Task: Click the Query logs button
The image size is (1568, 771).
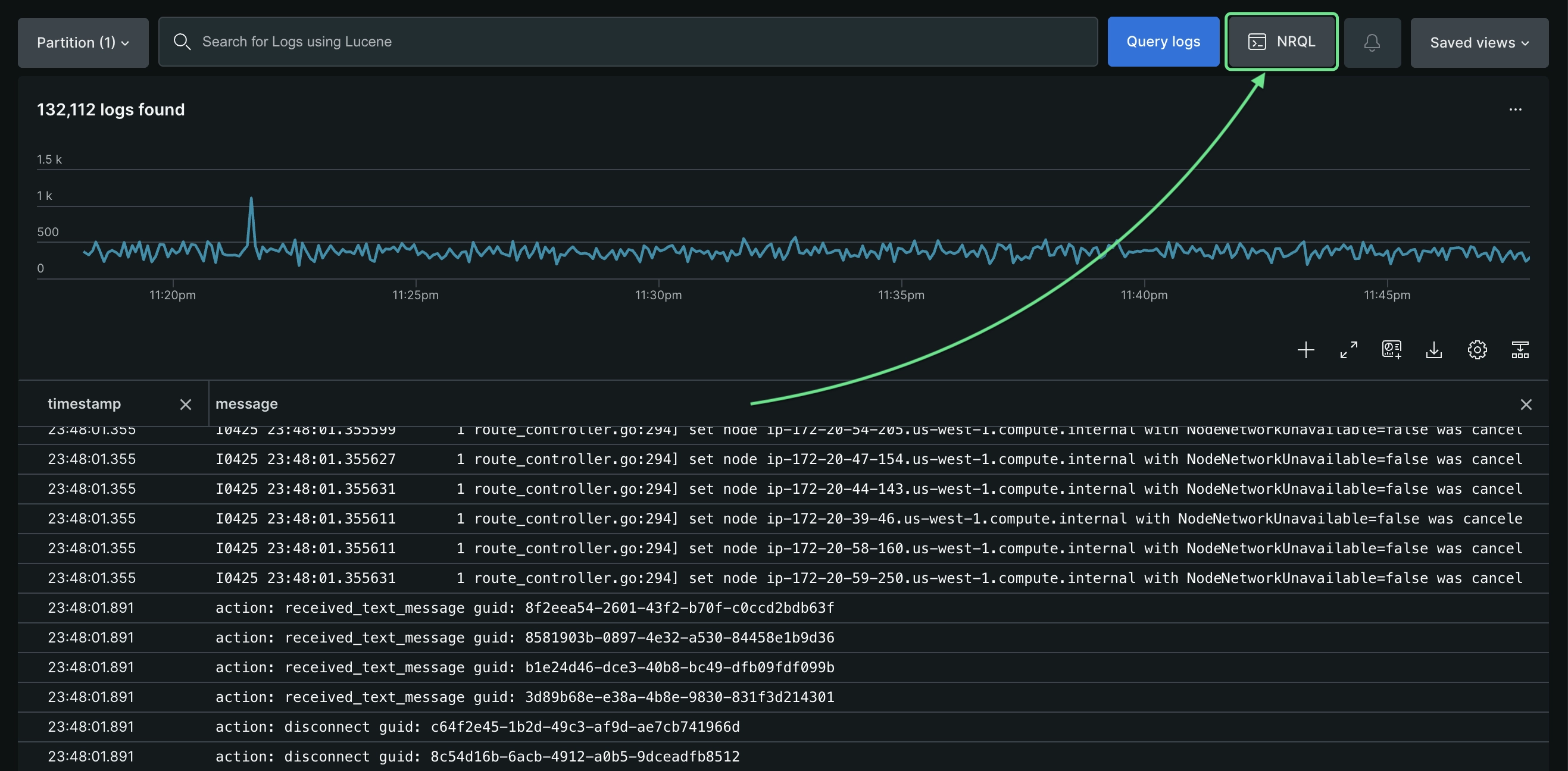Action: 1163,42
